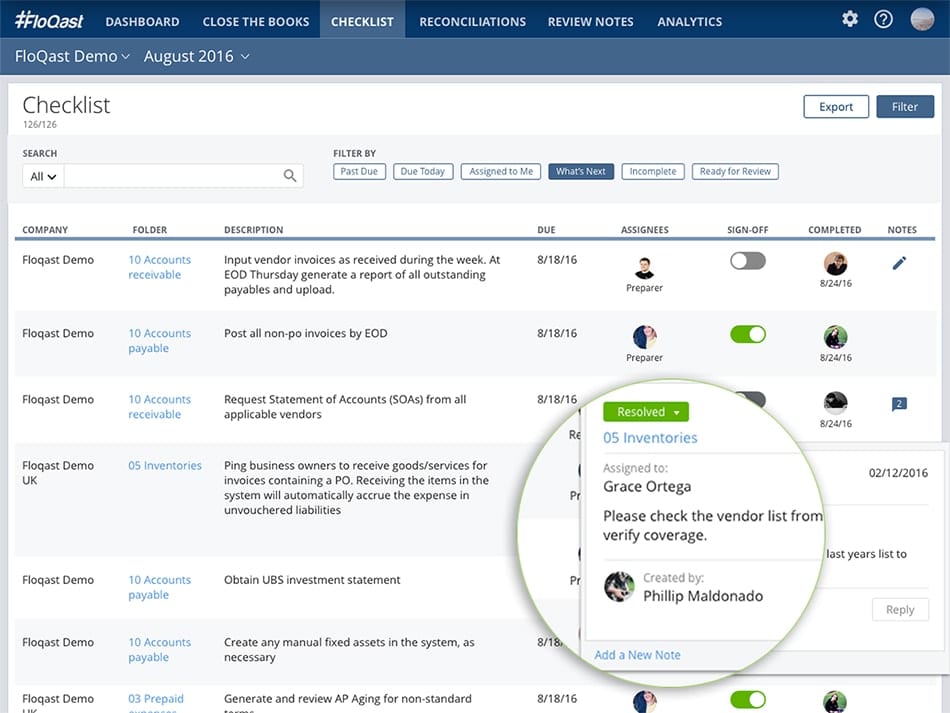
Task: Open Accounts receivable folder for Request SOAs row
Action: (159, 406)
